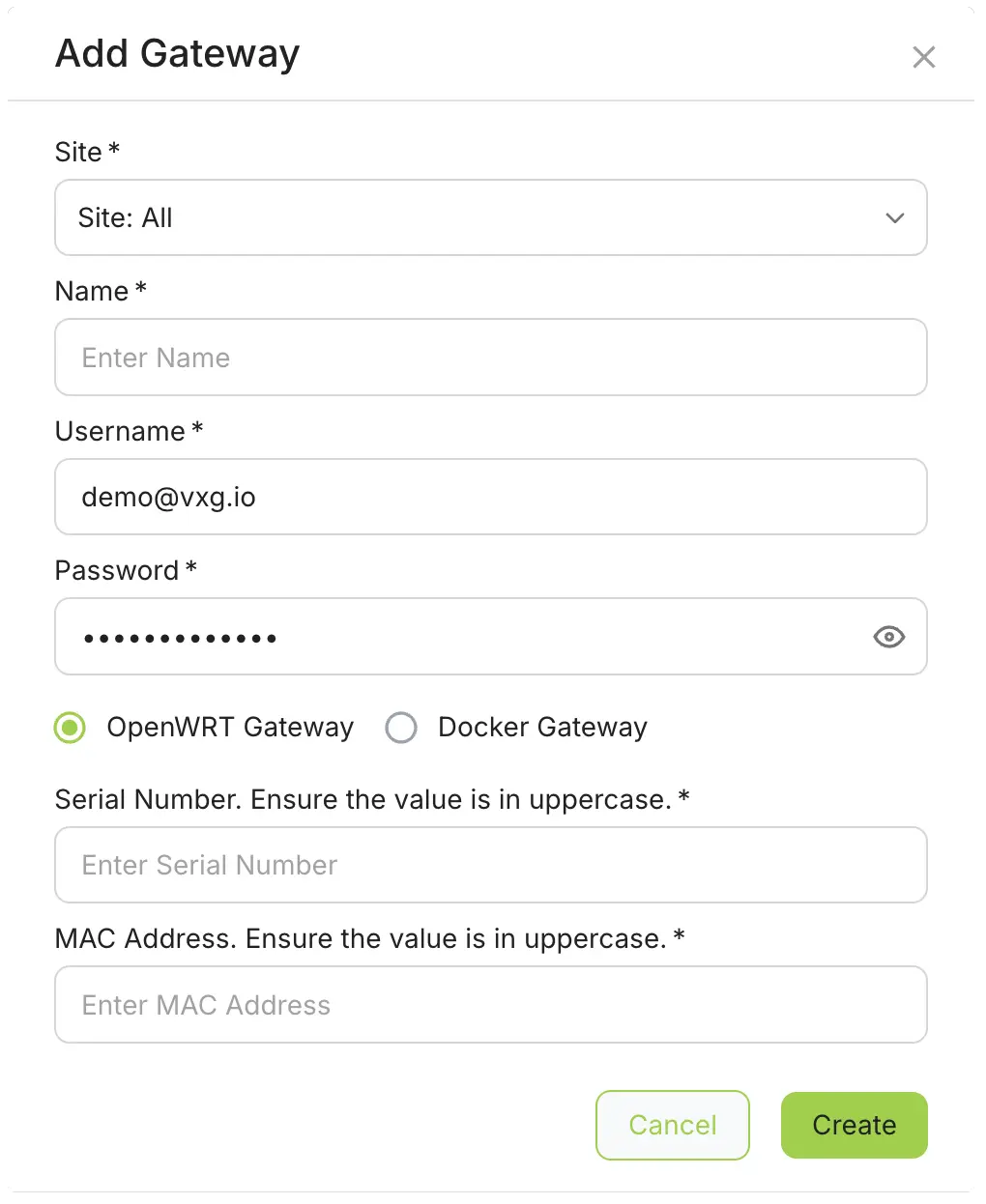
Task: Click the Serial Number uppercase instruction label
Action: click(371, 800)
